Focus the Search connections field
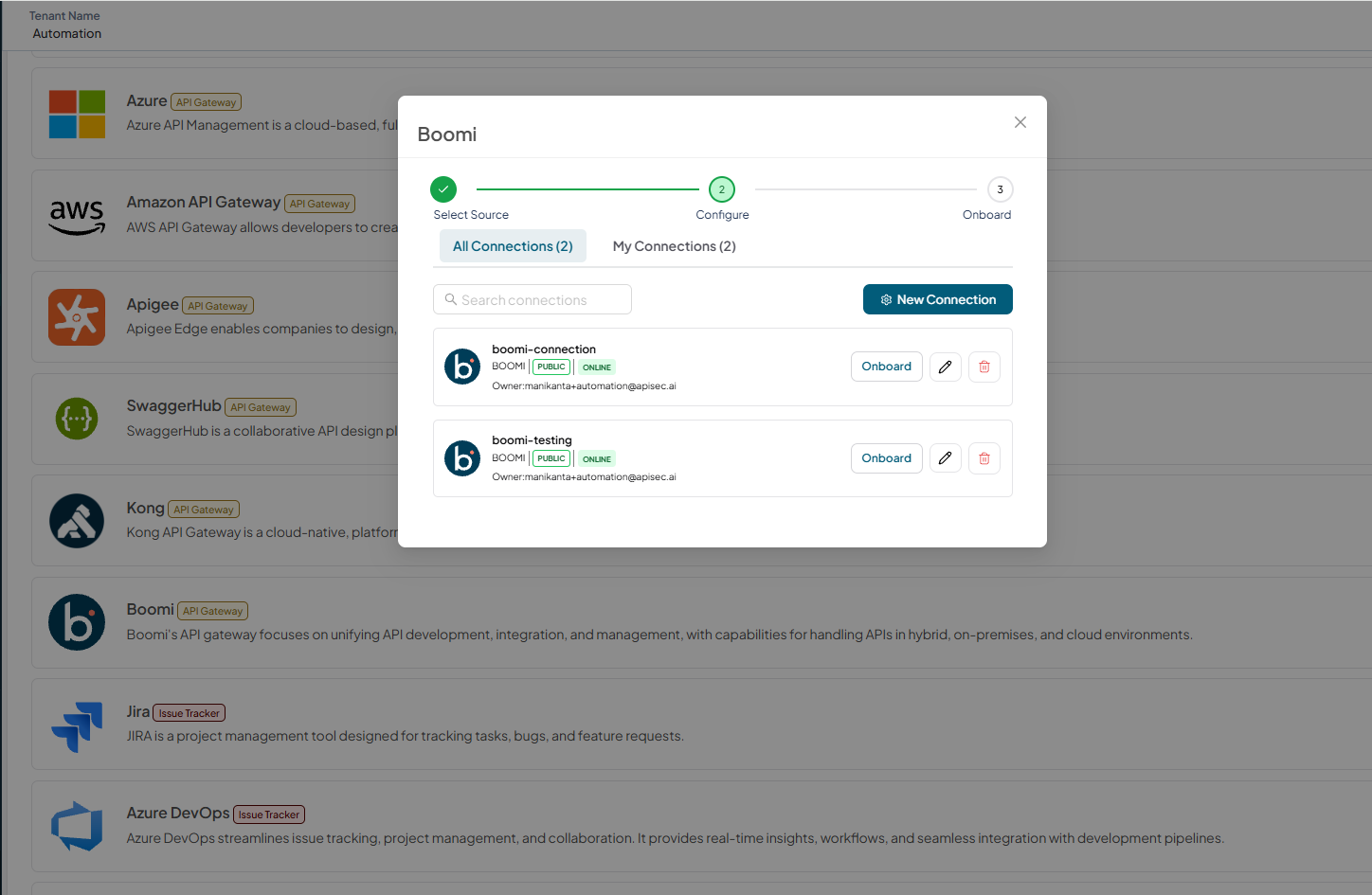Screen dimensions: 1372x895 [533, 299]
